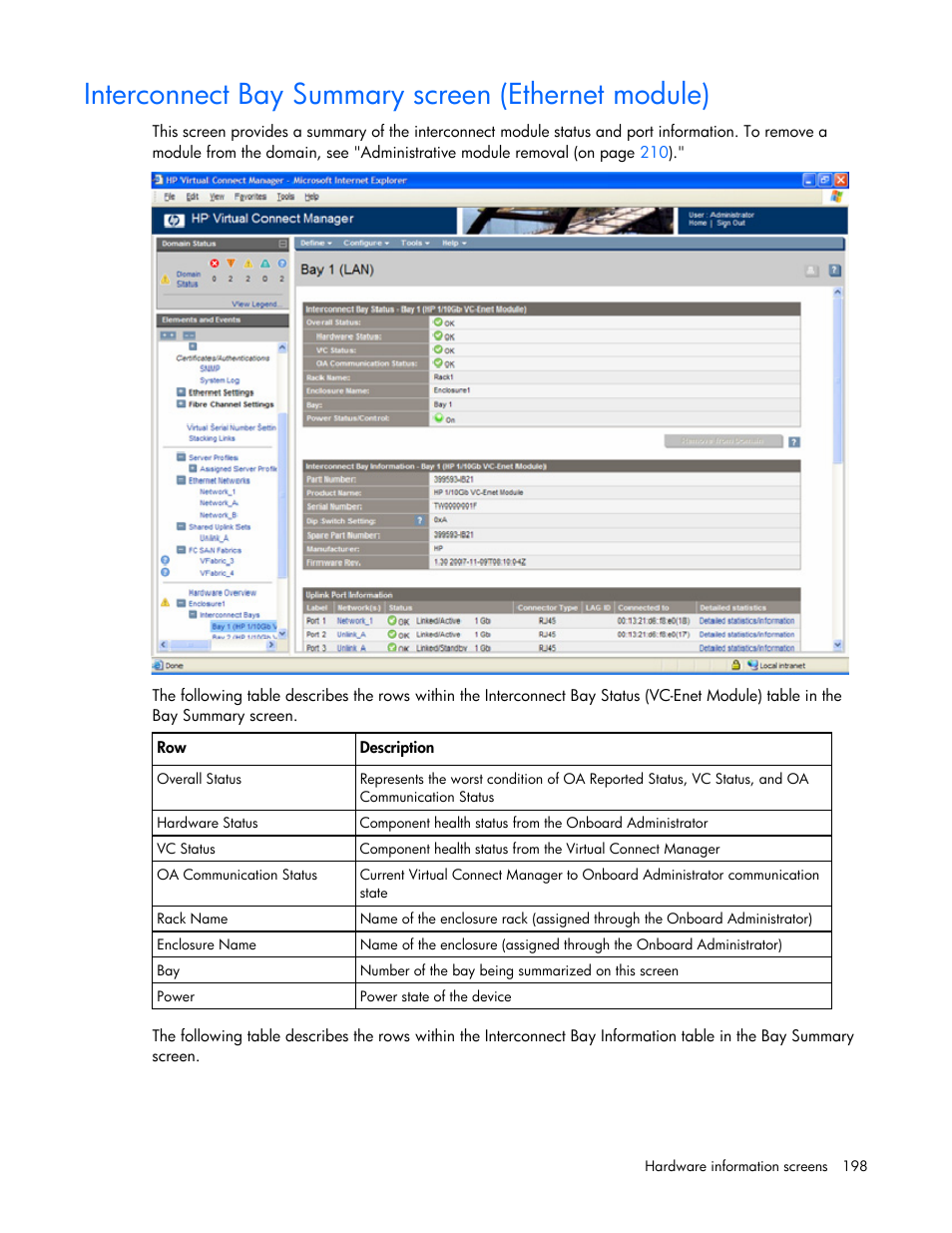This screenshot has width=952, height=1233.
Task: Open the Help dropdown in VC Manager toolbar
Action: 454,243
